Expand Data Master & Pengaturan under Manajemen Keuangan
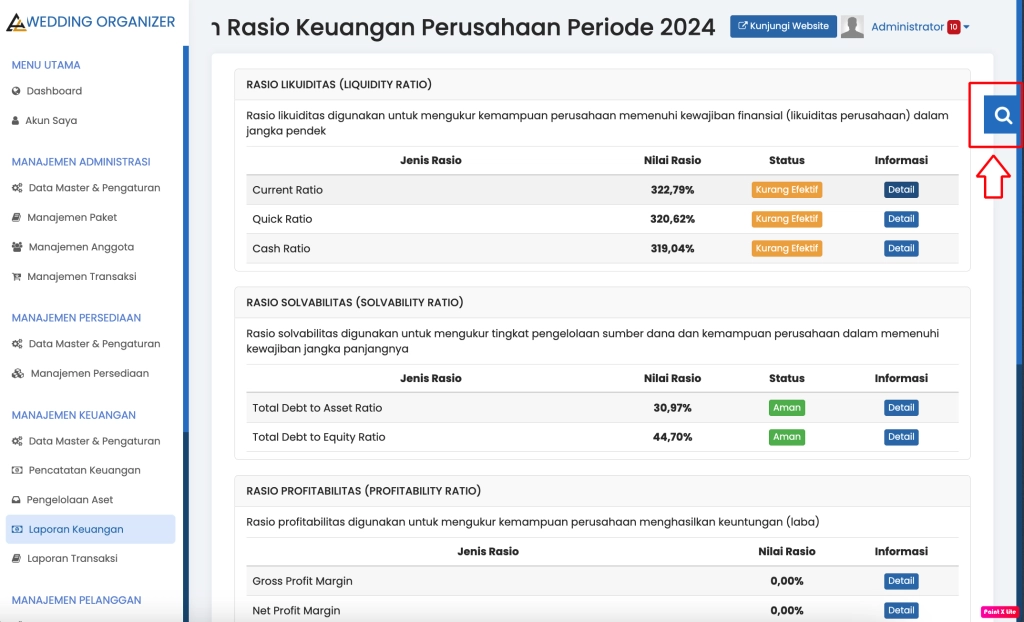Viewport: 1024px width, 622px height. [x=94, y=441]
